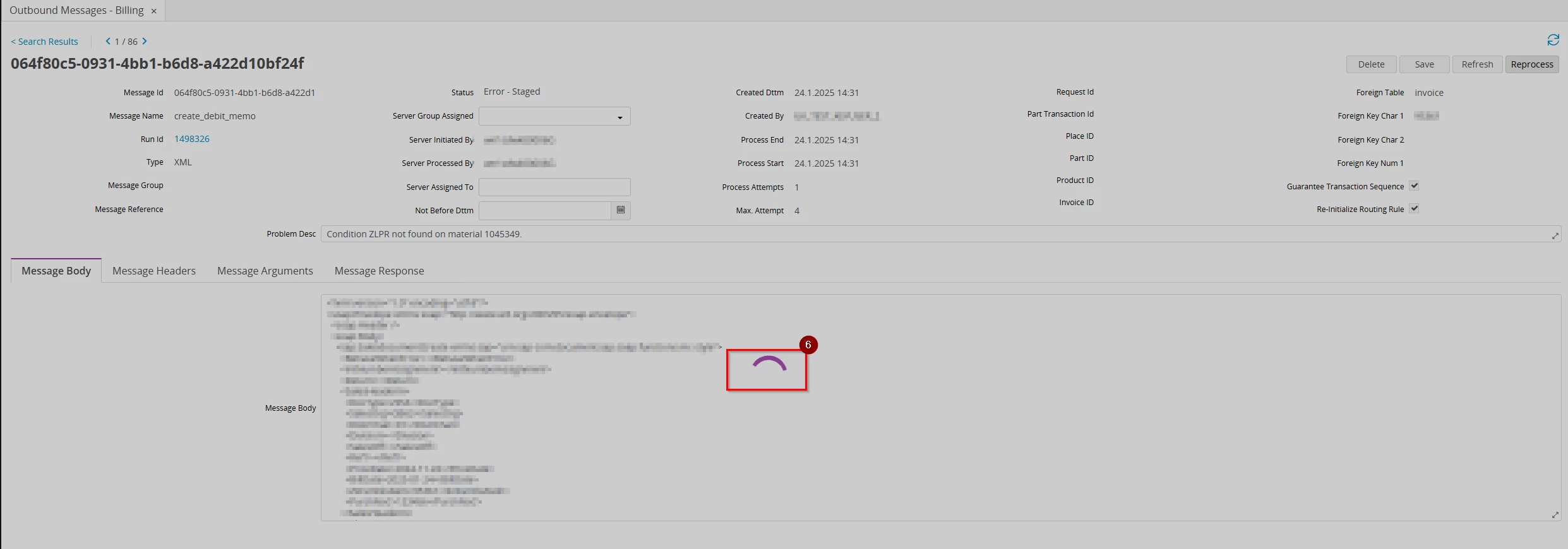Open the Server Group Assigned dropdown
This screenshot has height=549, width=1568.
point(554,116)
